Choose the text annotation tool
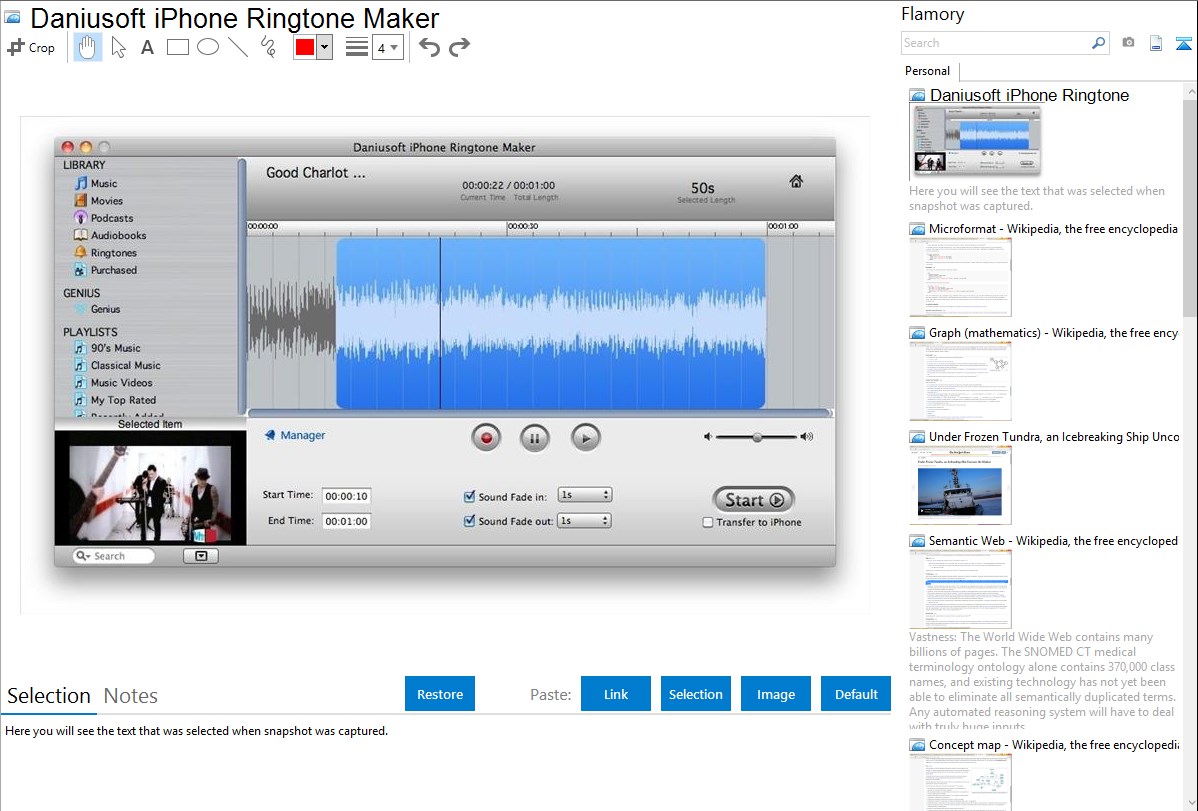This screenshot has width=1198, height=811. pos(147,47)
